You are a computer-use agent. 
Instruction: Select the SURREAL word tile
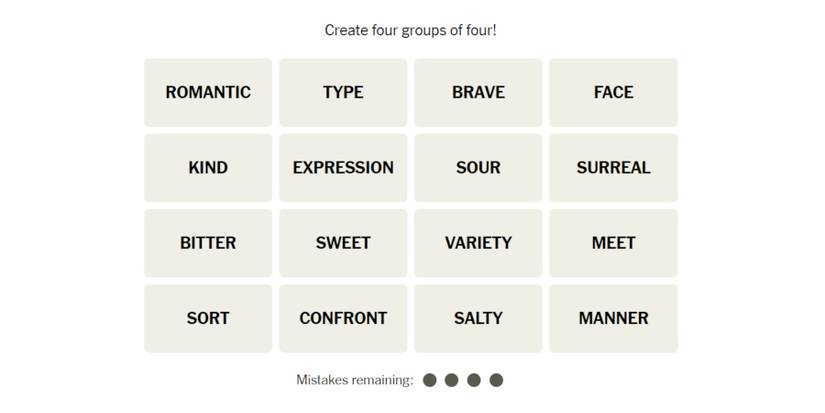click(613, 168)
